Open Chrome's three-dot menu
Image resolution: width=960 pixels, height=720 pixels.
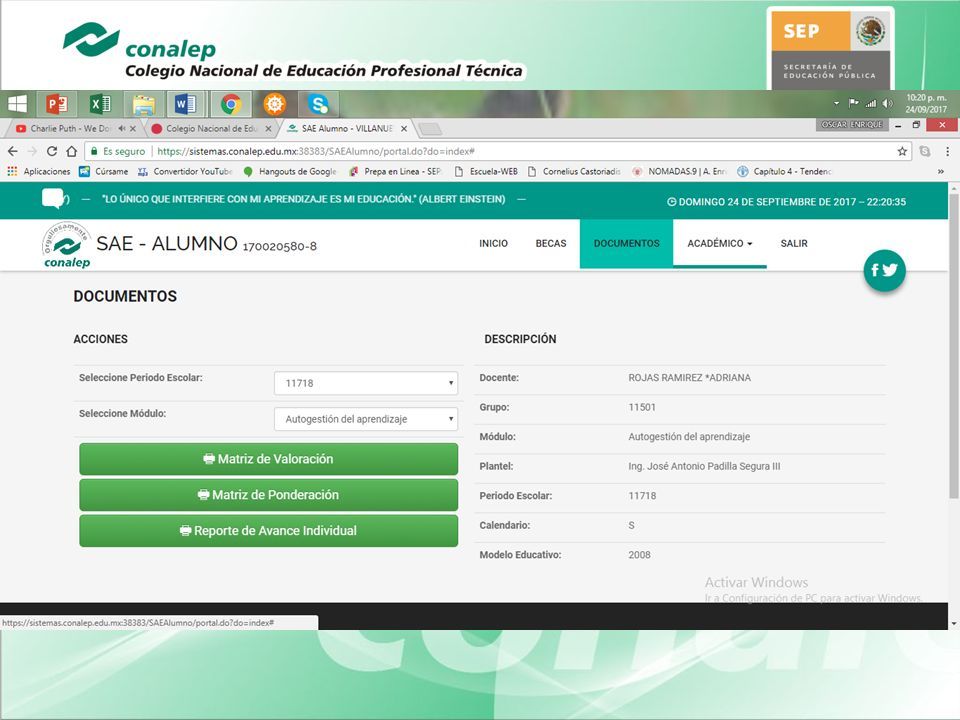click(947, 151)
